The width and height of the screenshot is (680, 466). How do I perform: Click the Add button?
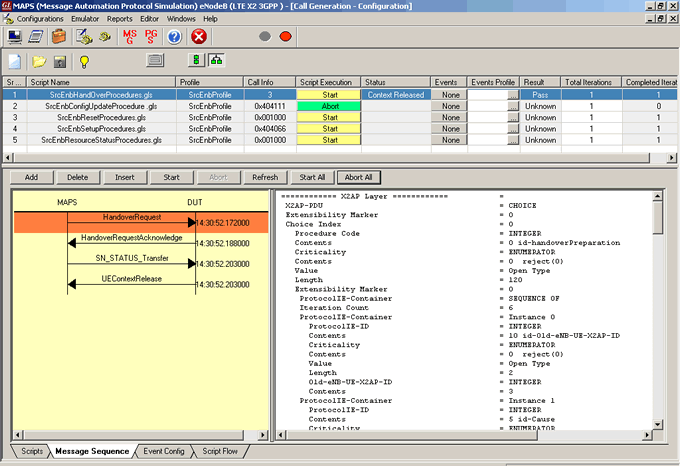tap(31, 177)
